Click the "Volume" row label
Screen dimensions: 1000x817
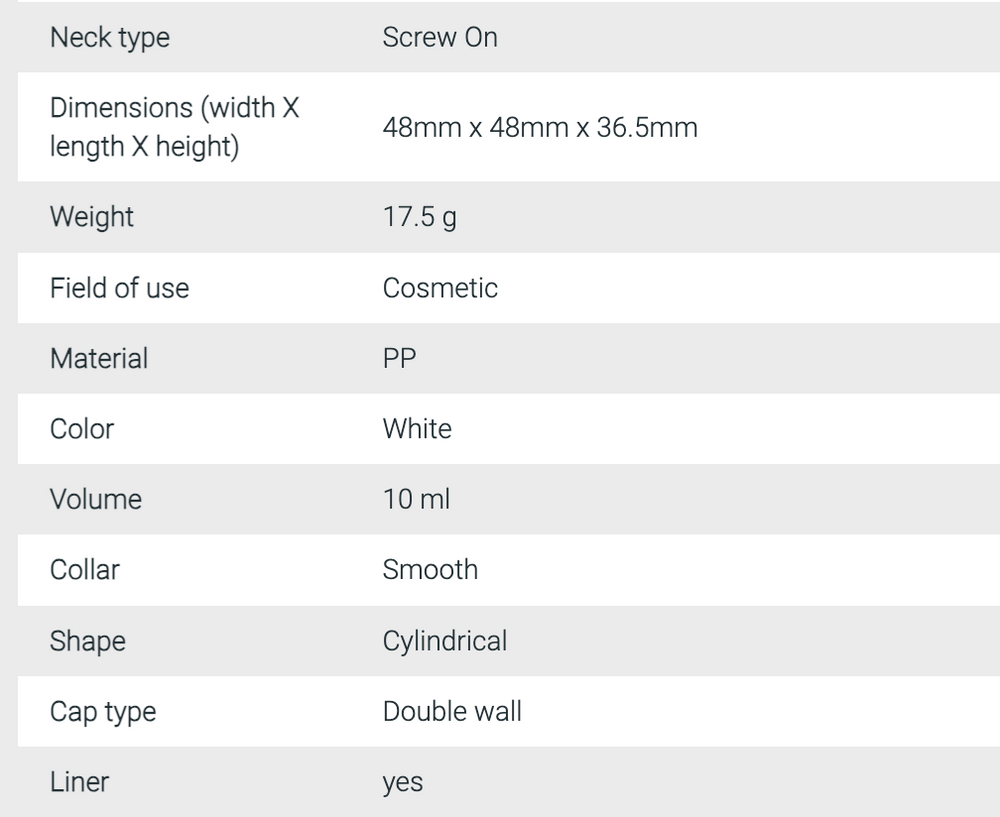[96, 499]
